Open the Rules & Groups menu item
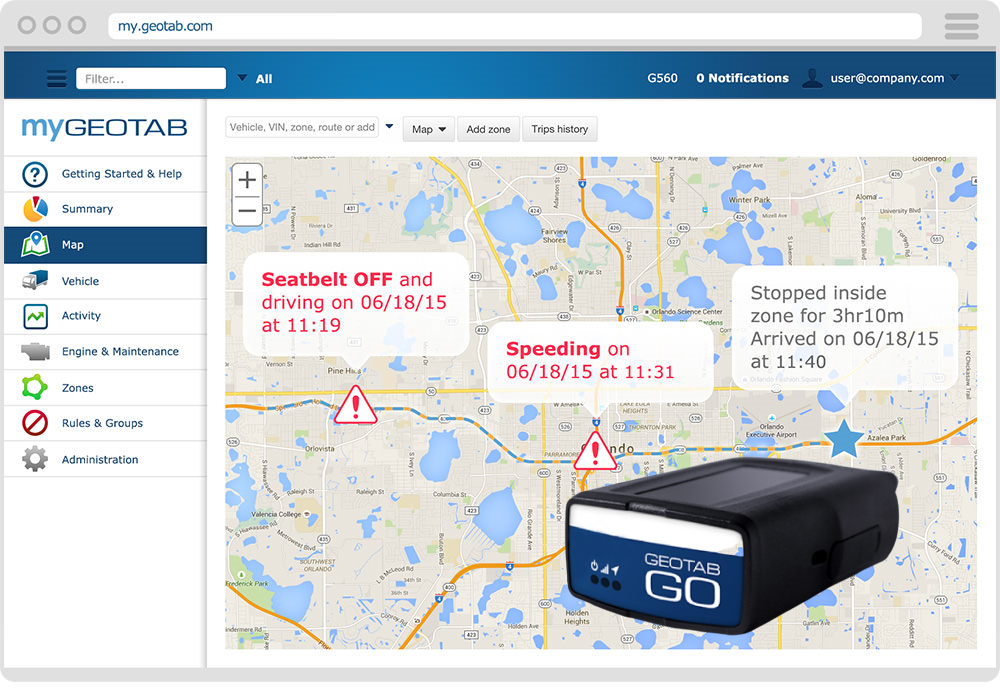 pos(105,423)
